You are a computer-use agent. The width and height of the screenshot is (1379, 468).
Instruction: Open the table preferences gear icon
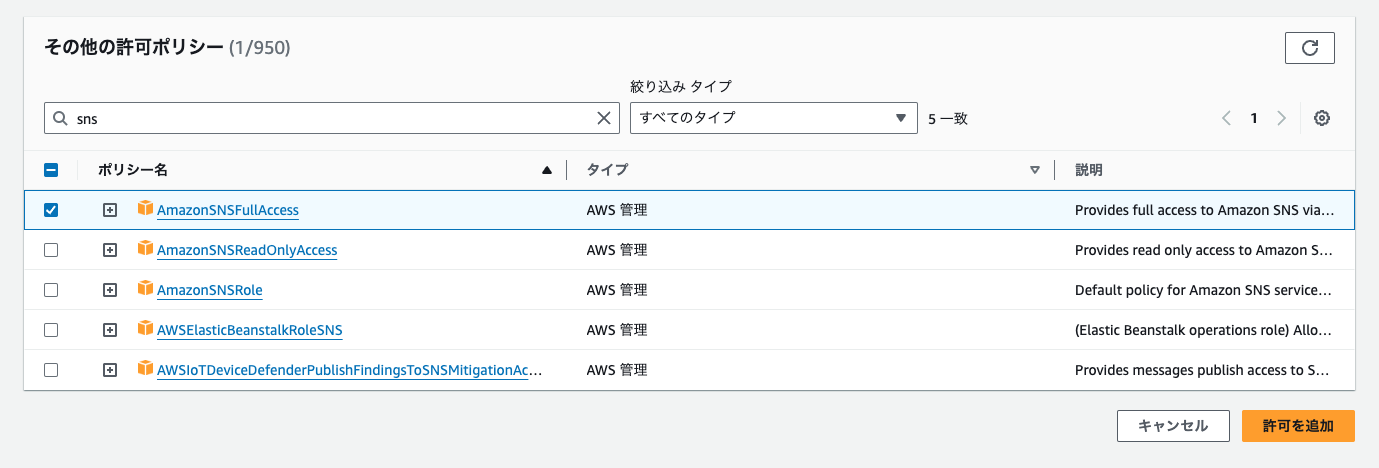click(1322, 118)
